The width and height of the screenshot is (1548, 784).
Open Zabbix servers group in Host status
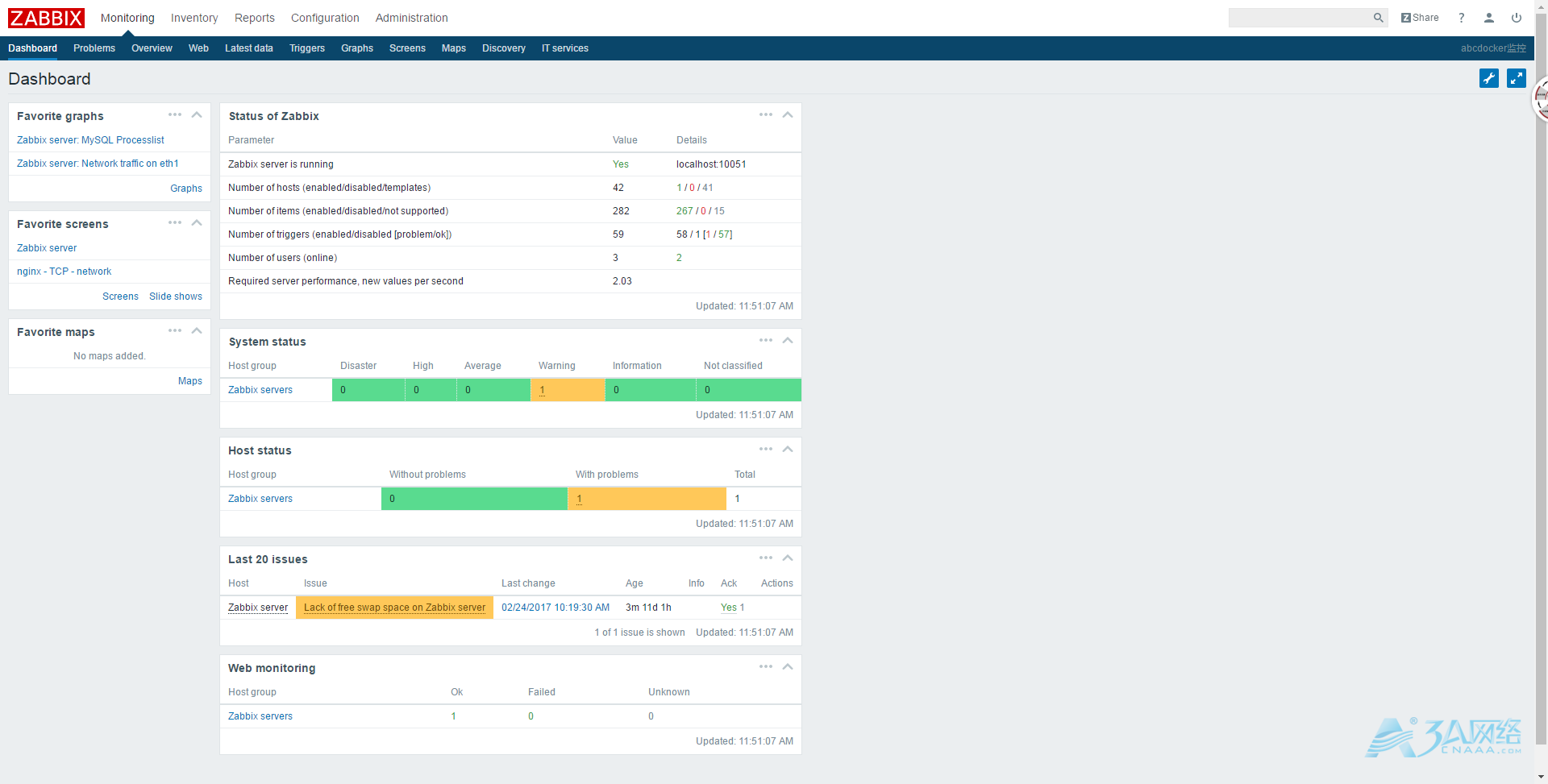[260, 499]
